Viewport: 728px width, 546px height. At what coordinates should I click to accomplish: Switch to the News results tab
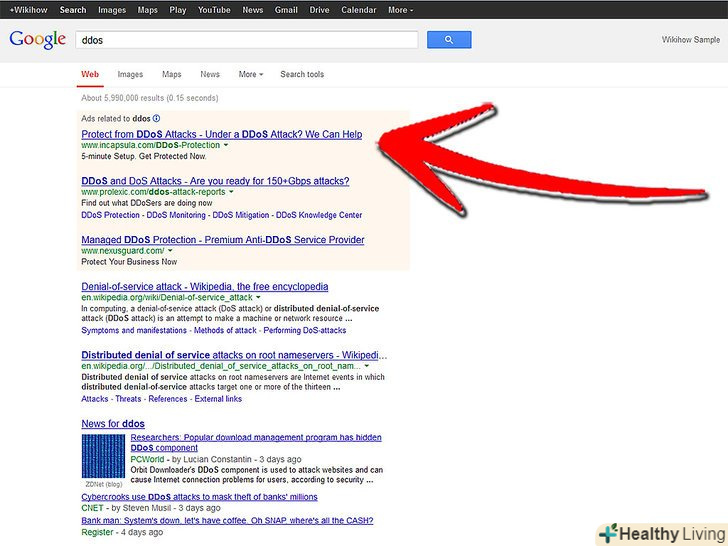point(210,74)
